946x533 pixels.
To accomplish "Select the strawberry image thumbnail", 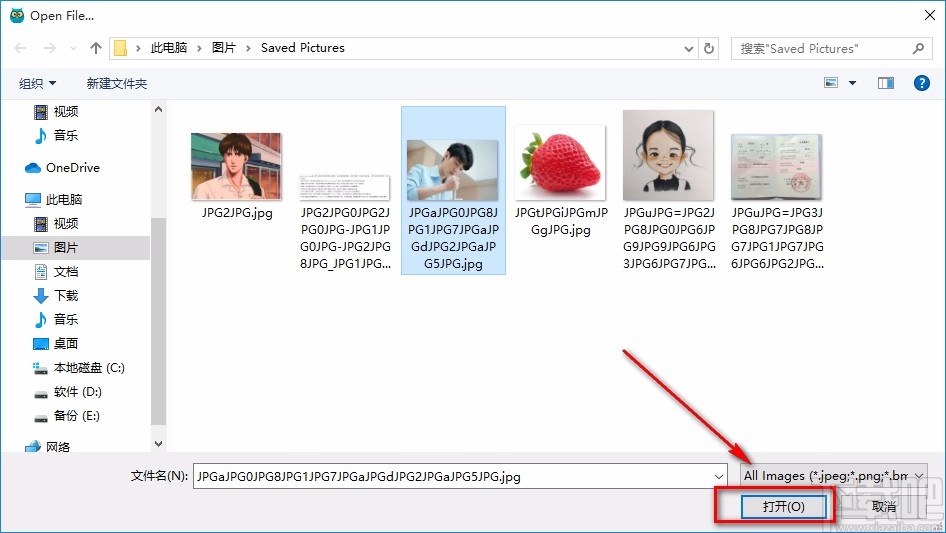I will [x=560, y=162].
